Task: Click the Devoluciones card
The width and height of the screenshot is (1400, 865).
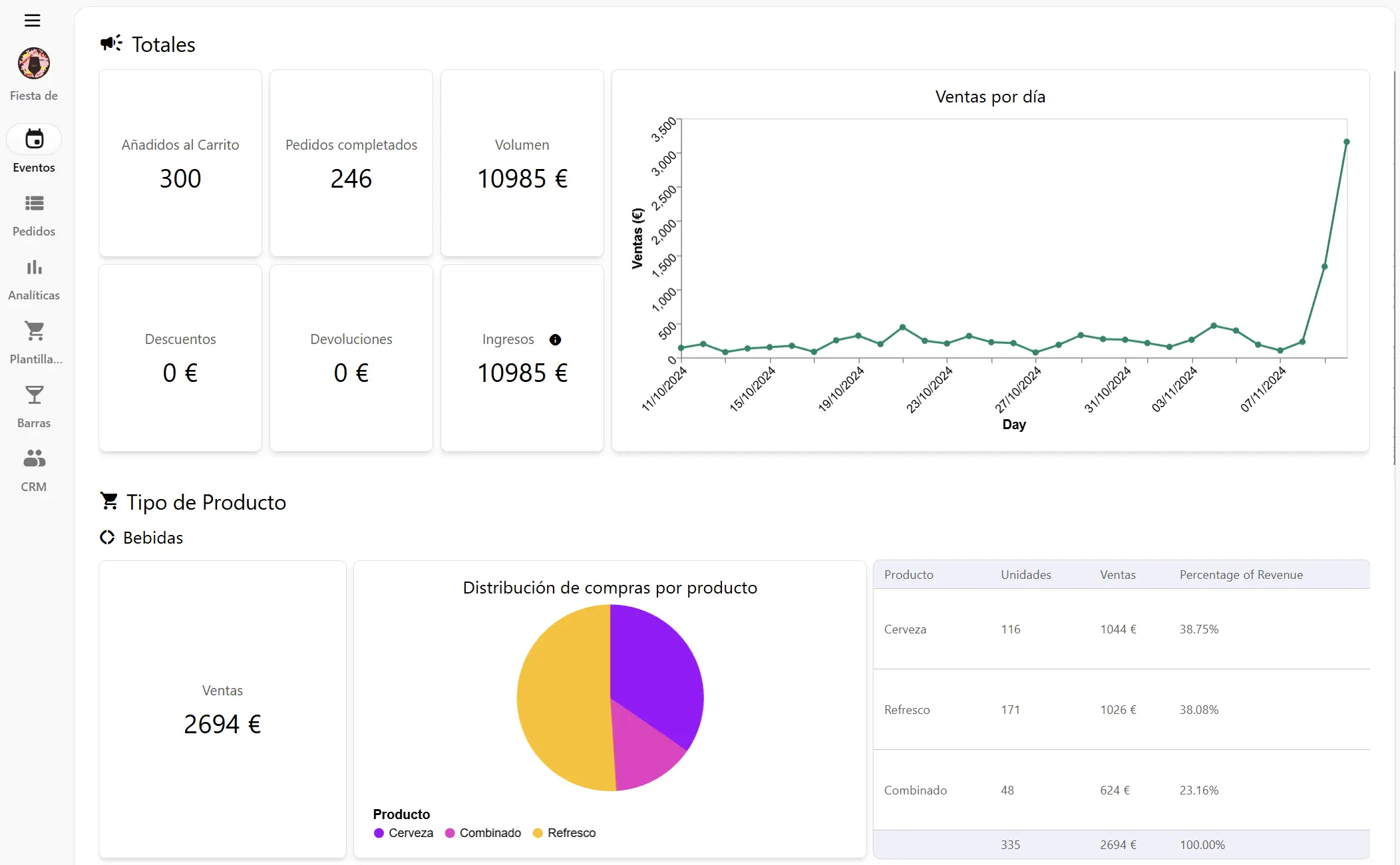Action: (351, 358)
